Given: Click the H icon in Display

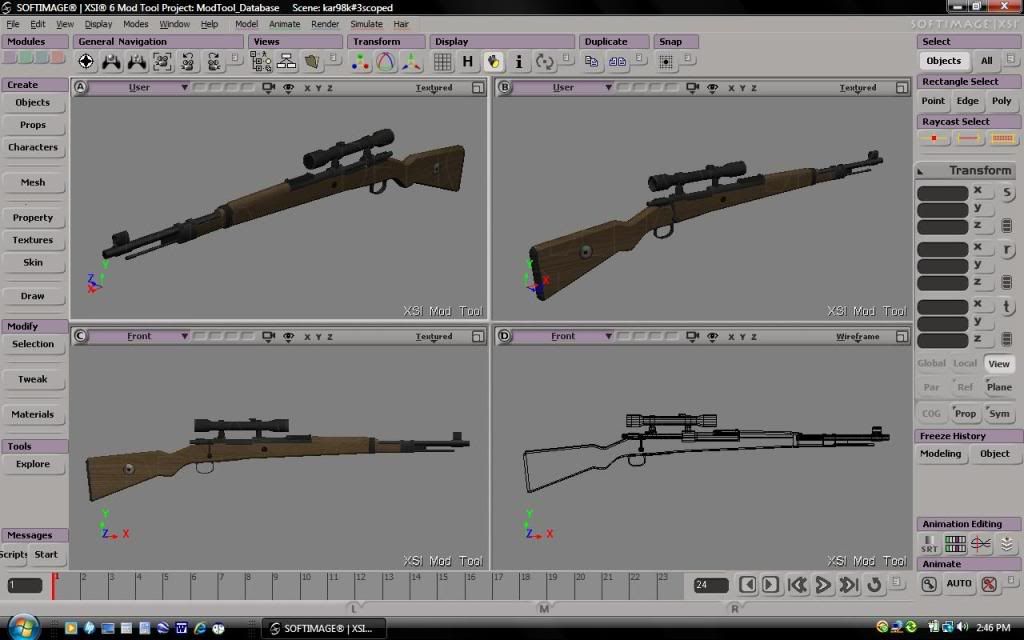Looking at the screenshot, I should pyautogui.click(x=468, y=61).
